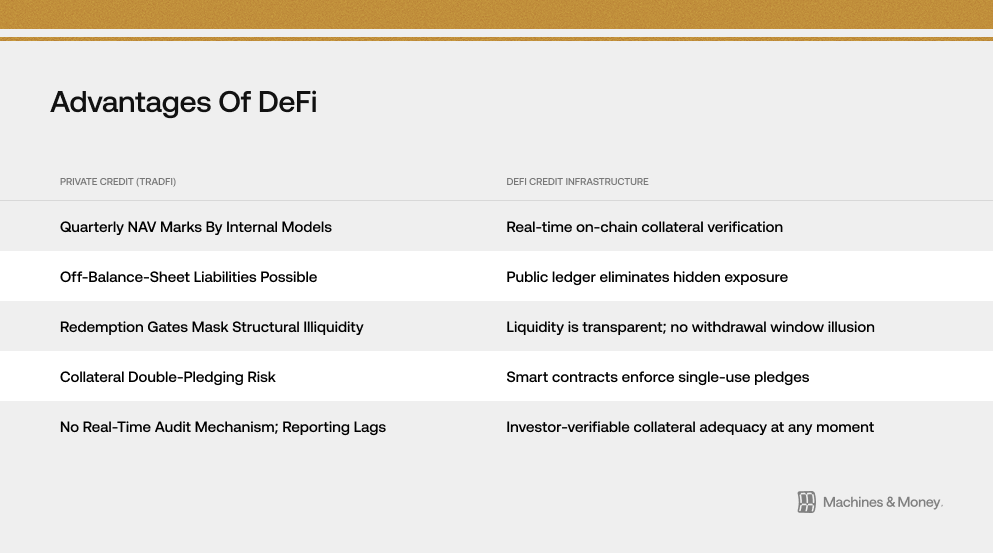Click the thick gold banner at the top
The height and width of the screenshot is (553, 993).
click(x=496, y=14)
